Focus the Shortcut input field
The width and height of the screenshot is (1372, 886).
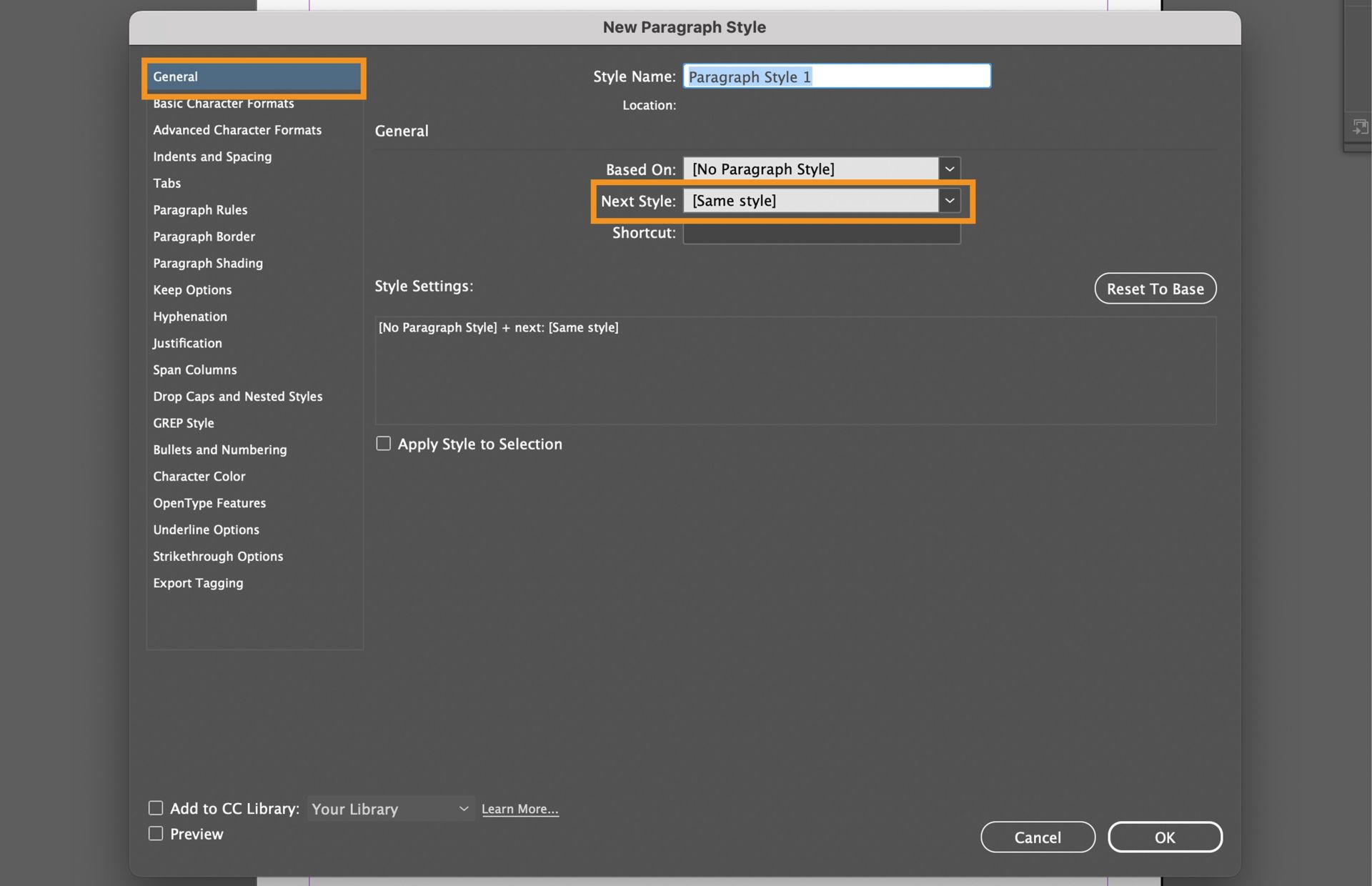[821, 233]
